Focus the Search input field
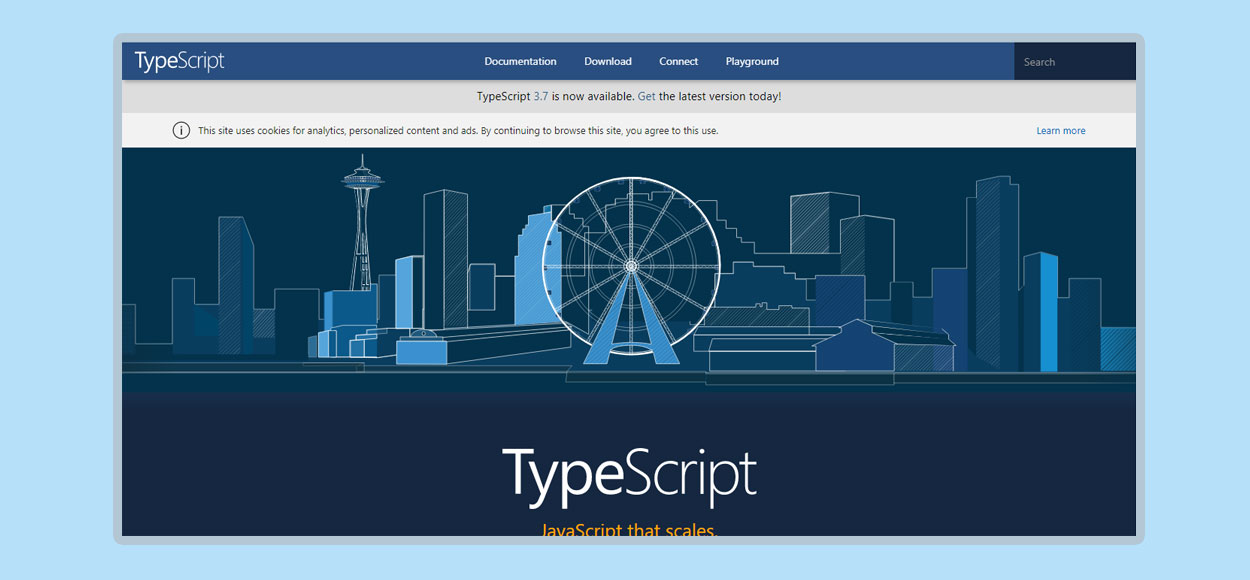Viewport: 1250px width, 580px height. (1075, 62)
